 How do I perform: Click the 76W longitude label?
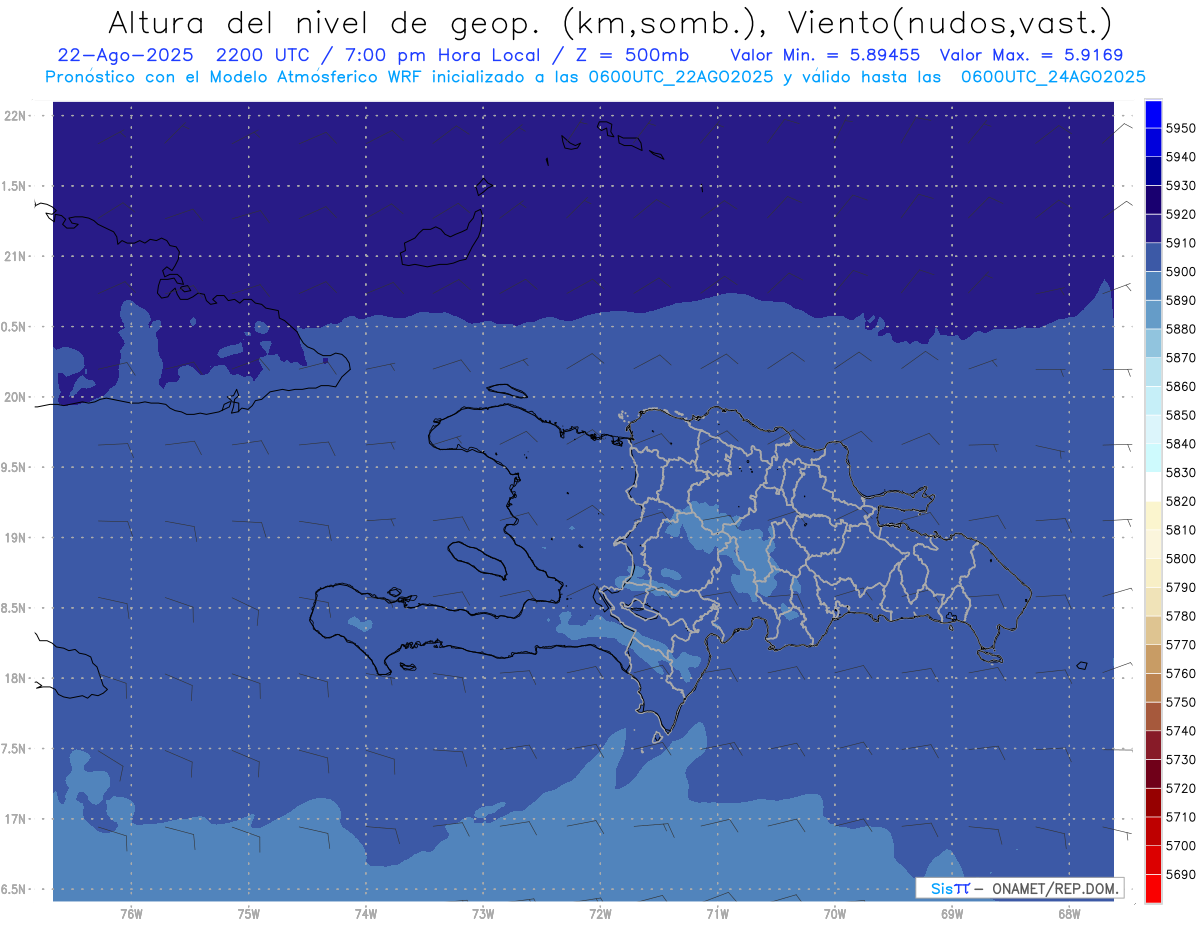[x=131, y=914]
